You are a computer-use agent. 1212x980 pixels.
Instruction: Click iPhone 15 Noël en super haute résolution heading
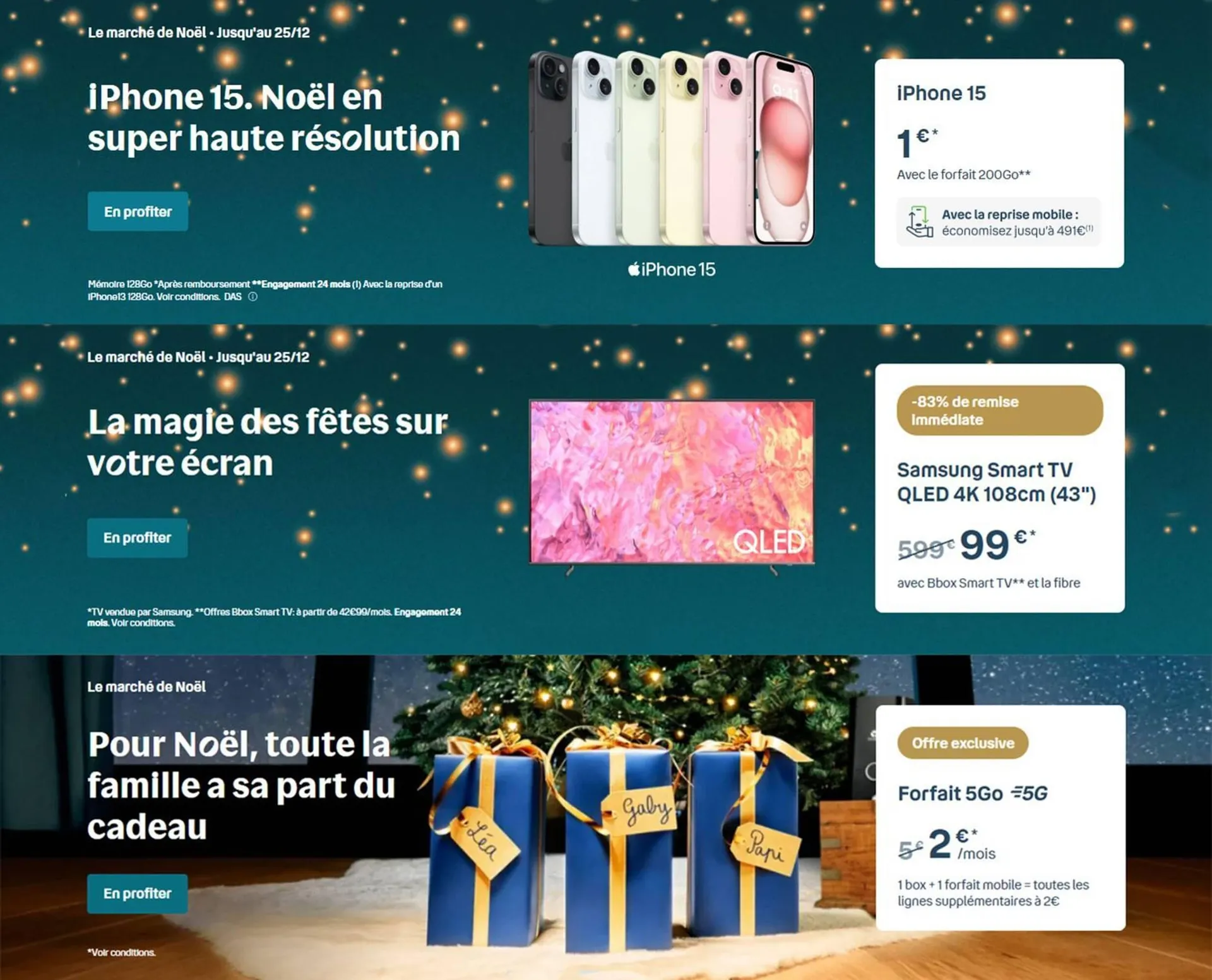pos(273,118)
